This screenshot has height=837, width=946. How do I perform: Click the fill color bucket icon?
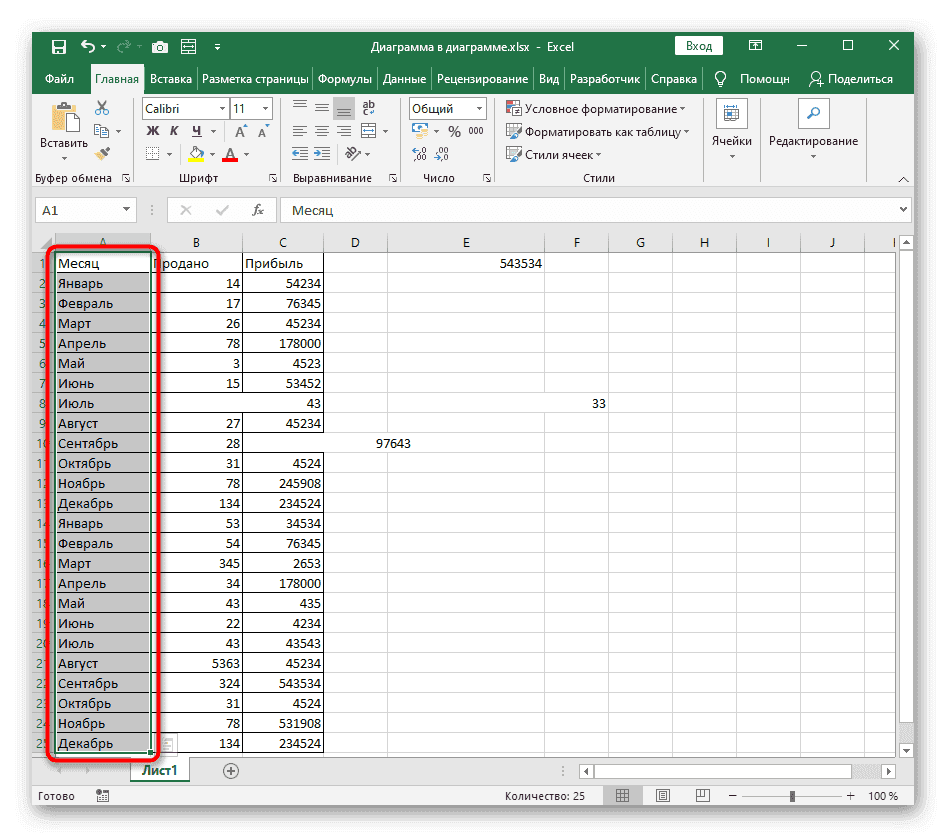point(196,154)
